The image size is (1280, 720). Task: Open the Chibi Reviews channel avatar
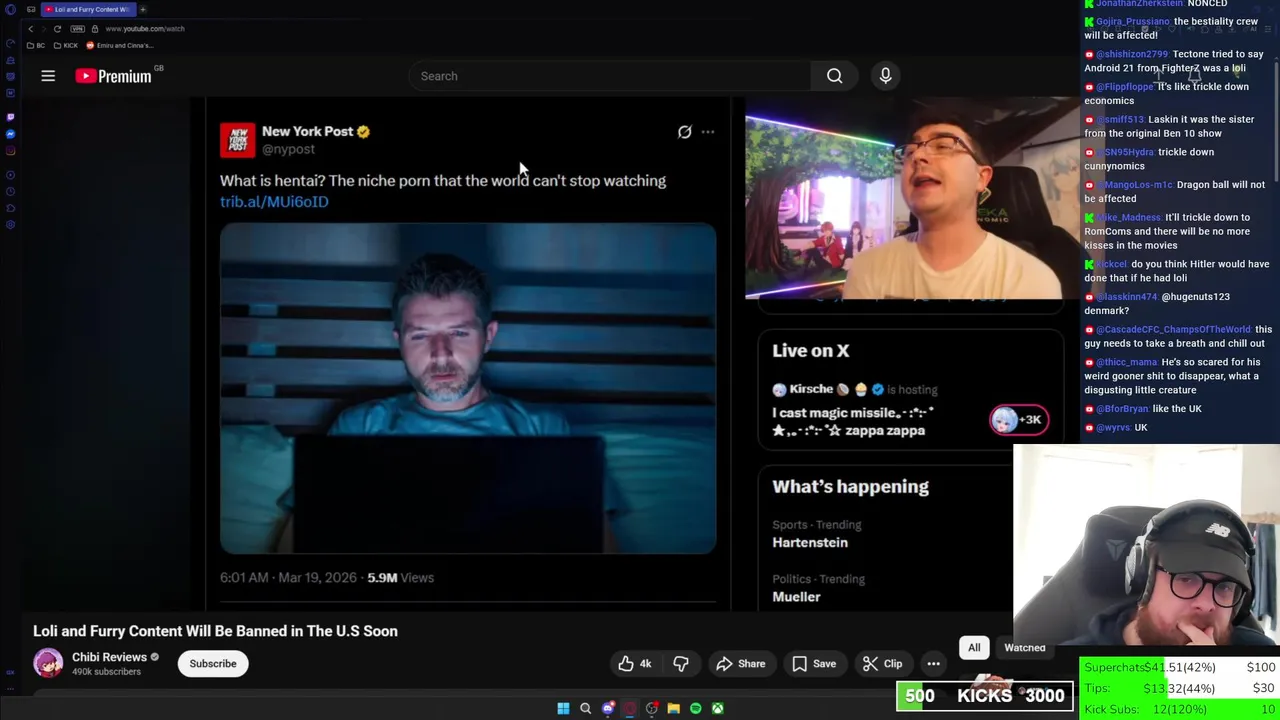tap(48, 663)
